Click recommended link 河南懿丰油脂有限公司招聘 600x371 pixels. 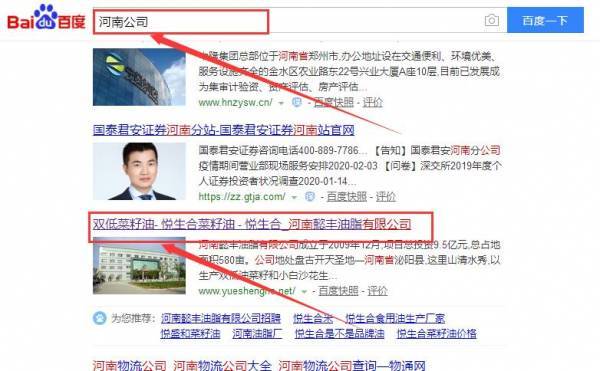221,318
